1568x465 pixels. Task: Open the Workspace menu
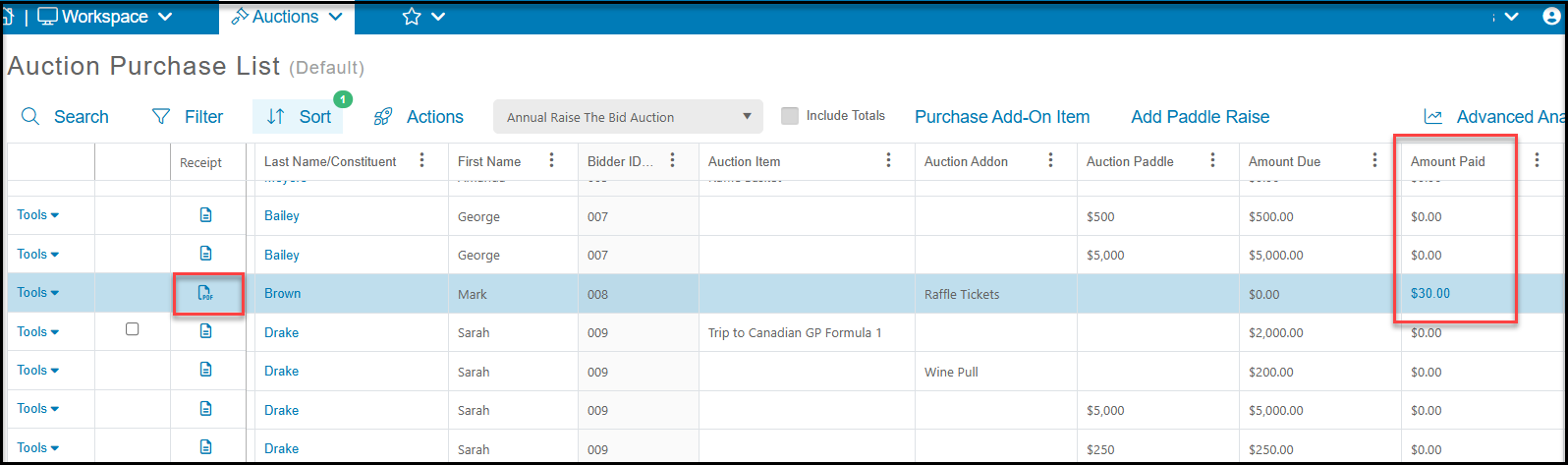[104, 17]
